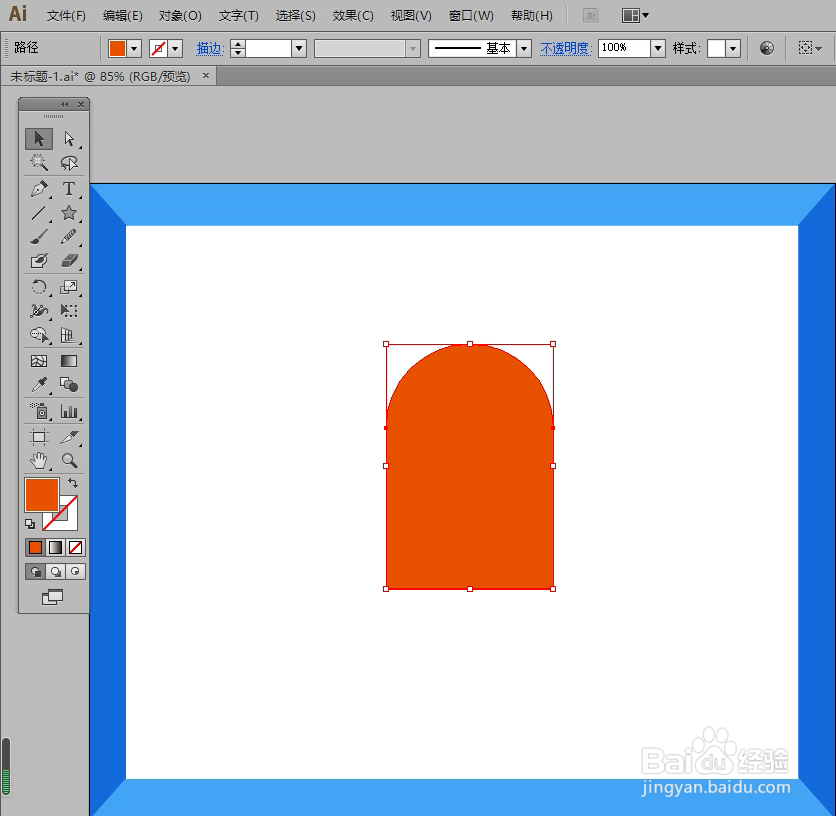Image resolution: width=836 pixels, height=816 pixels.
Task: Click the large orange fill swatch in toolbox
Action: click(x=42, y=495)
